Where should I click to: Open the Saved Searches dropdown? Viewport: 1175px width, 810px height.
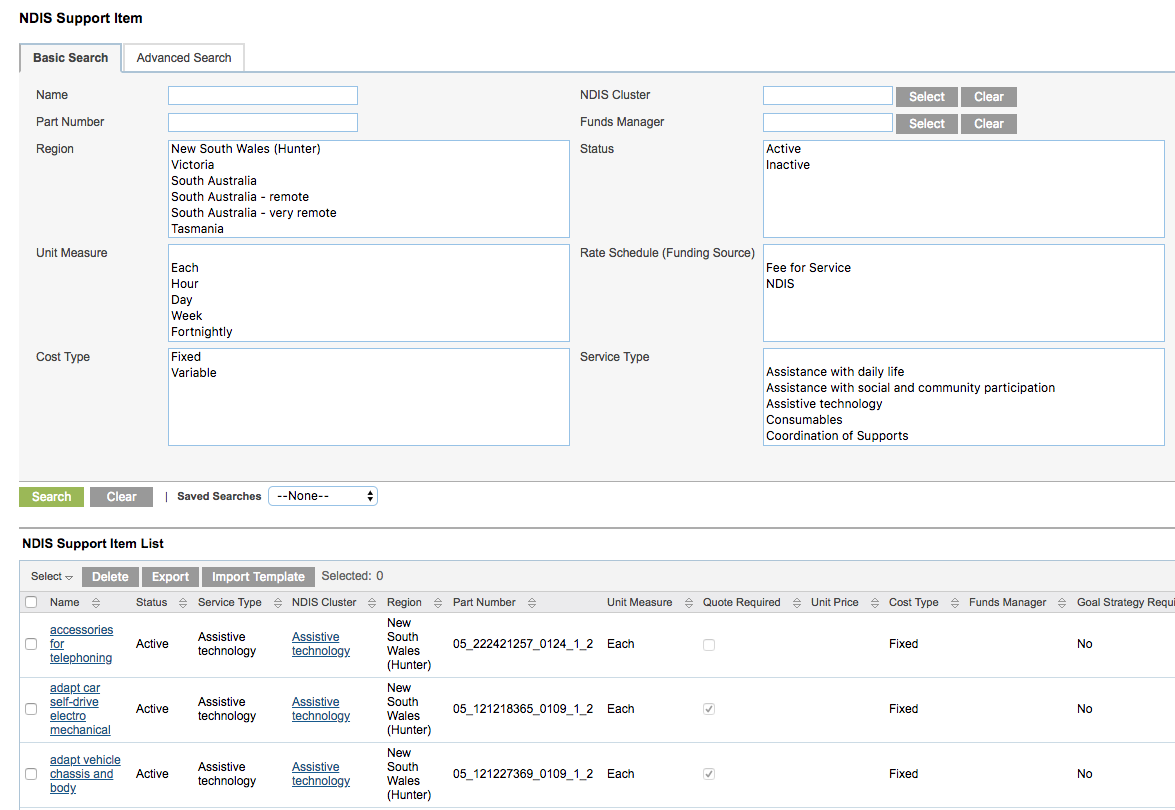click(323, 496)
